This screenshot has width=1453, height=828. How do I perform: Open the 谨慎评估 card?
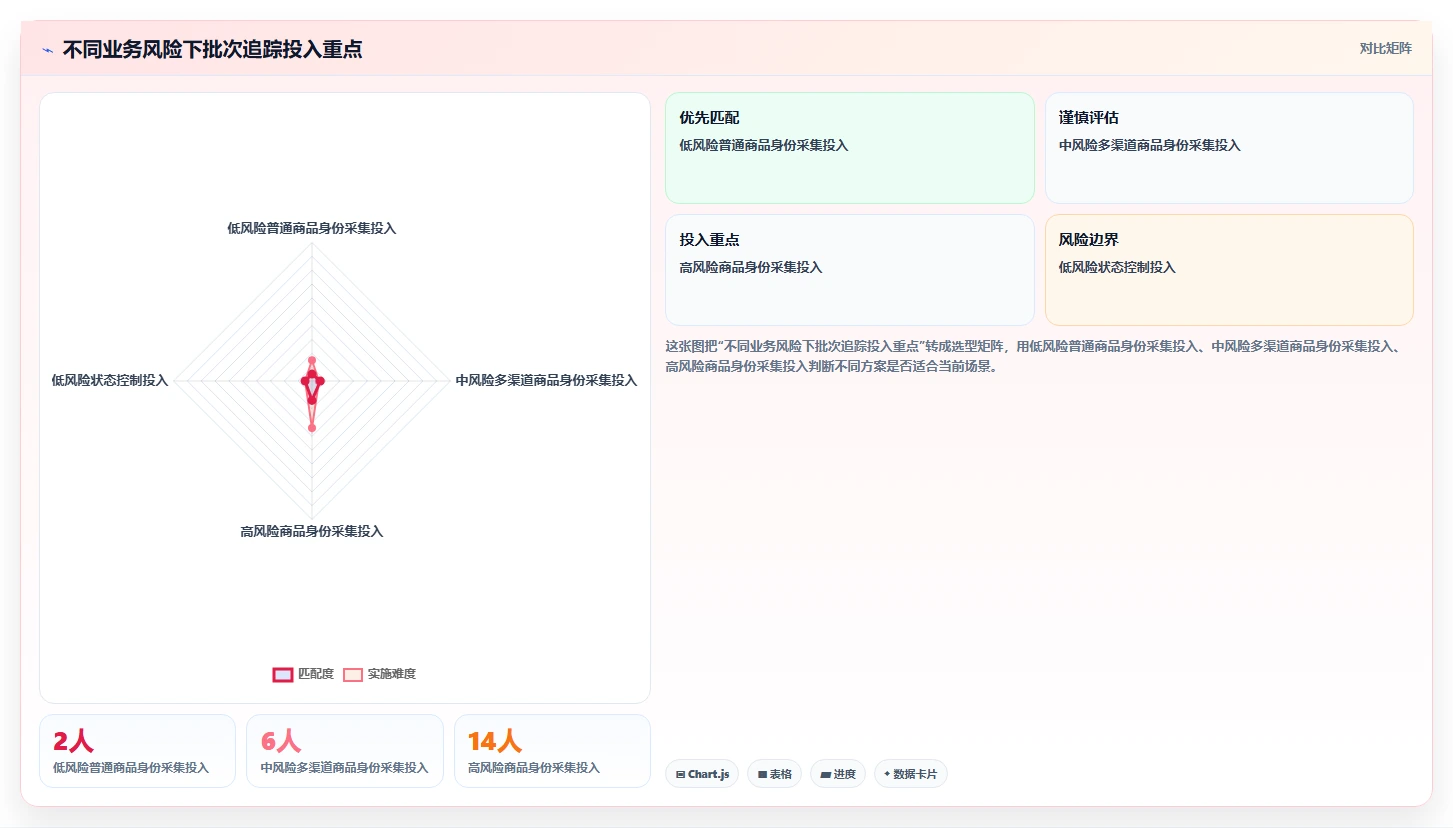pyautogui.click(x=1229, y=148)
